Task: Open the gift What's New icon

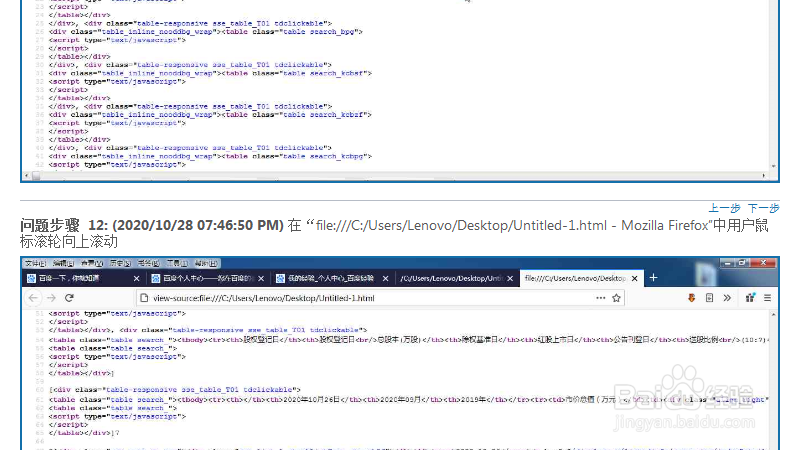Action: [750, 297]
